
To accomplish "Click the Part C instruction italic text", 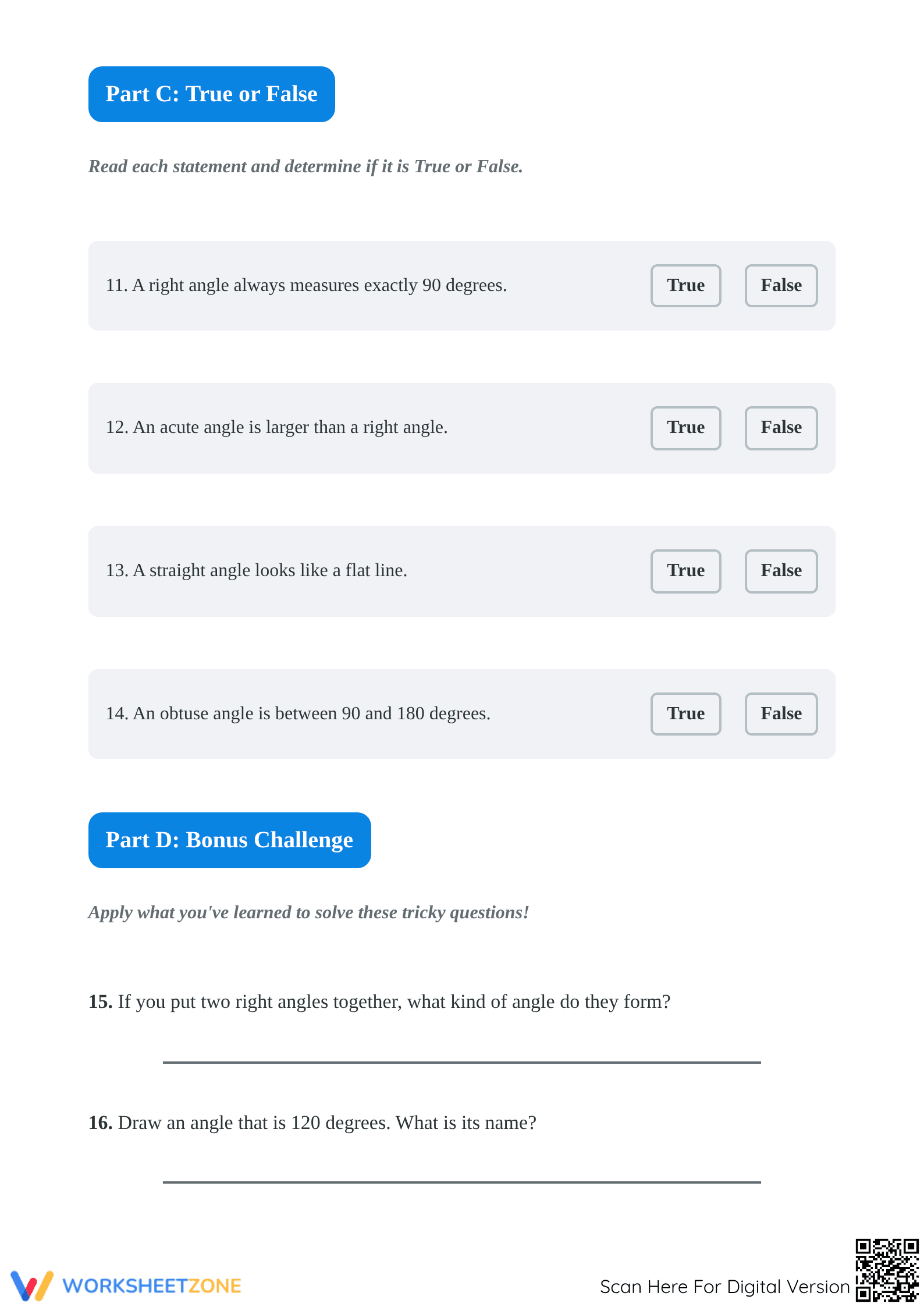I will pyautogui.click(x=305, y=166).
